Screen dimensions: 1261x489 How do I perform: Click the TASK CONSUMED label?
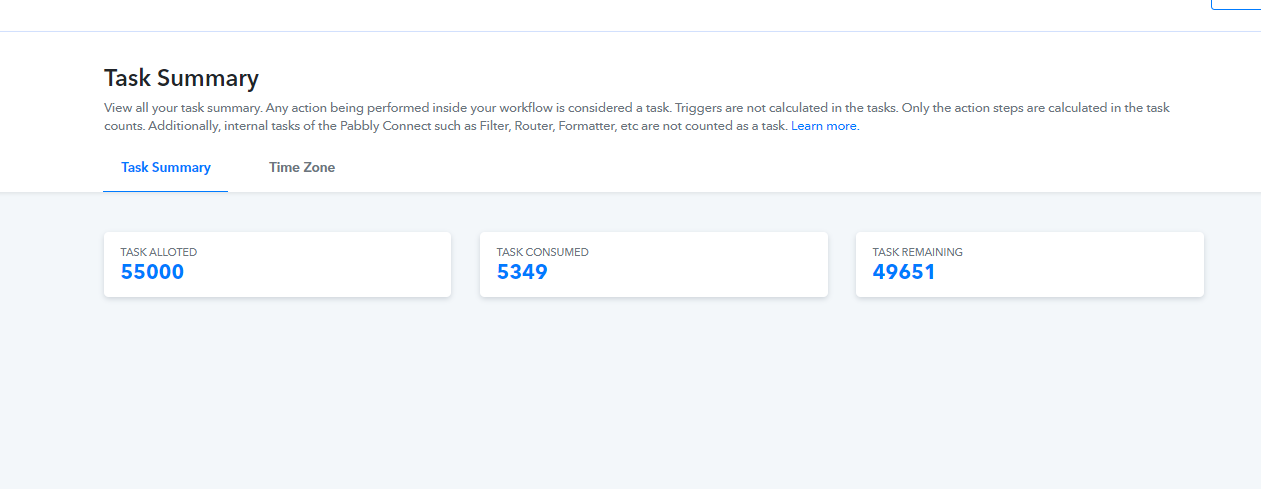click(542, 253)
